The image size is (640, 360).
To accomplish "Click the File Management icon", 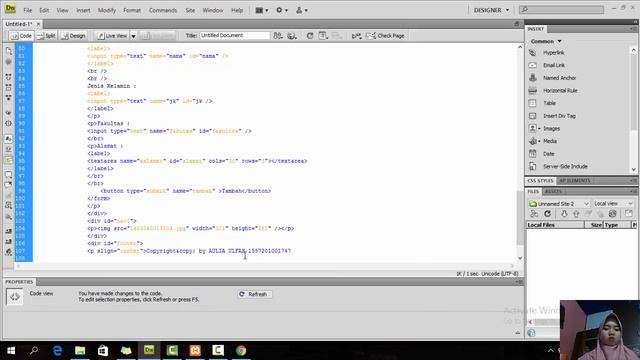I will click(278, 36).
